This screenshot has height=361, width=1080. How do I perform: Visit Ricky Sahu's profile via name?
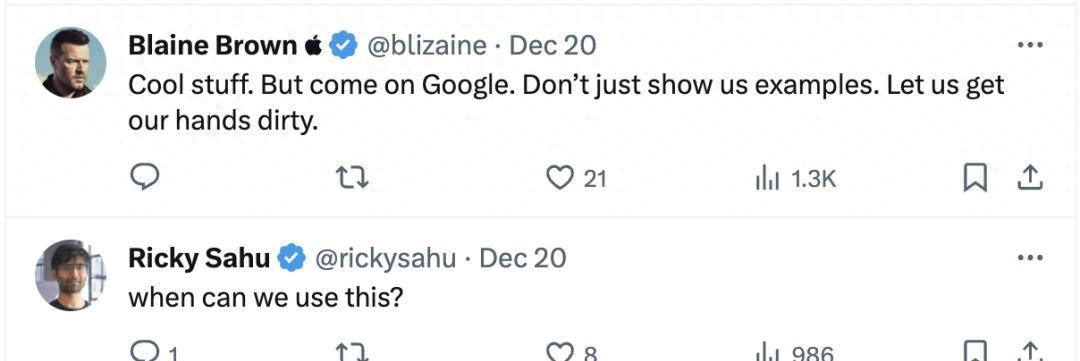(x=199, y=258)
